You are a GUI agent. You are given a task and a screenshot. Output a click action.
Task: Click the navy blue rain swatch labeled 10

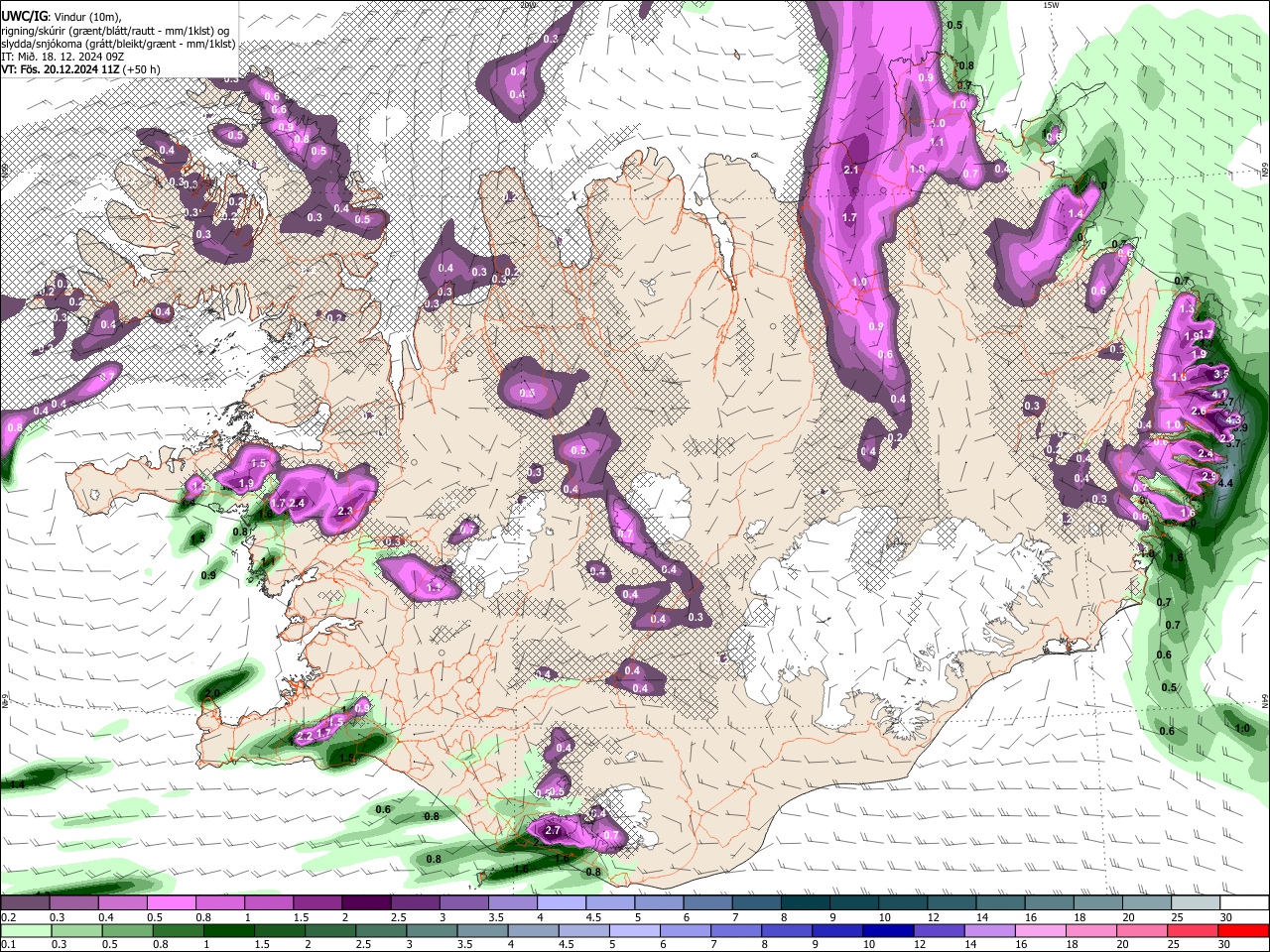tap(887, 930)
